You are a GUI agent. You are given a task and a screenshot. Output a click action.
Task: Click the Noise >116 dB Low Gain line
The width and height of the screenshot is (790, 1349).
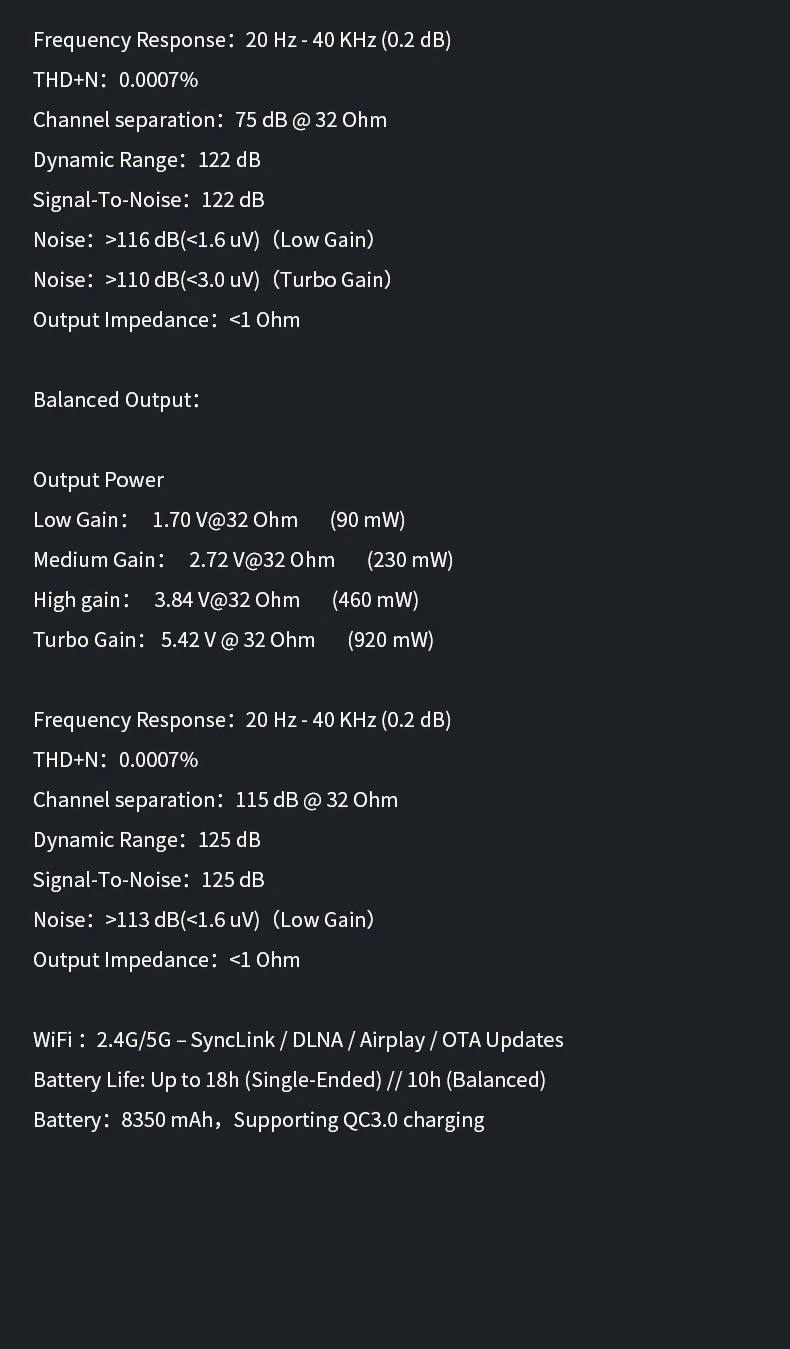tap(204, 240)
